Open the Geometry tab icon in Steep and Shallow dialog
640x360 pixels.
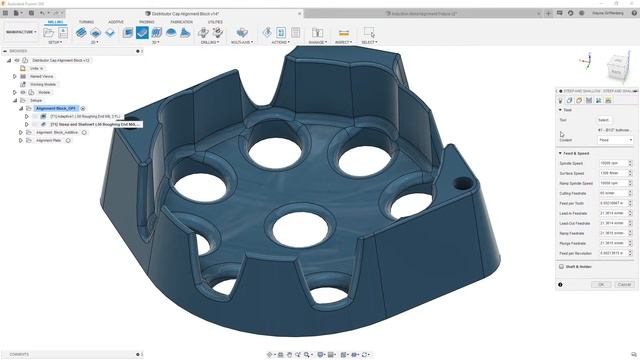pos(569,100)
